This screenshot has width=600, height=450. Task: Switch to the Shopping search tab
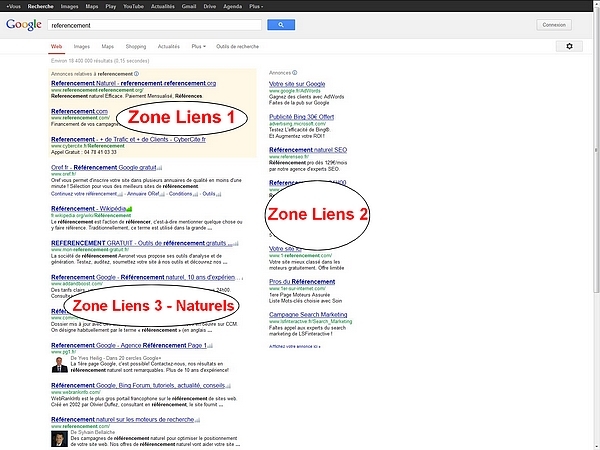coord(136,46)
